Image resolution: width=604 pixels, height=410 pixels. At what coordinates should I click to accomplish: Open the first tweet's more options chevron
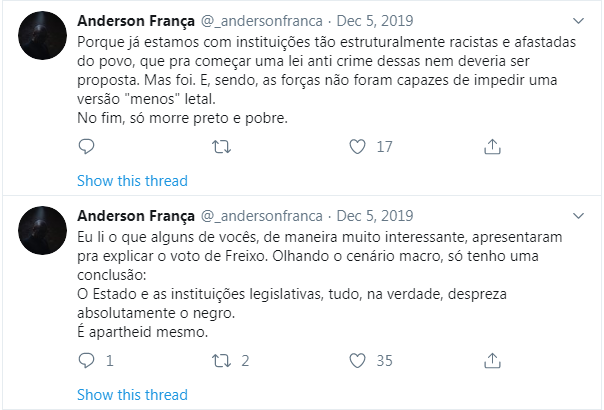click(579, 21)
